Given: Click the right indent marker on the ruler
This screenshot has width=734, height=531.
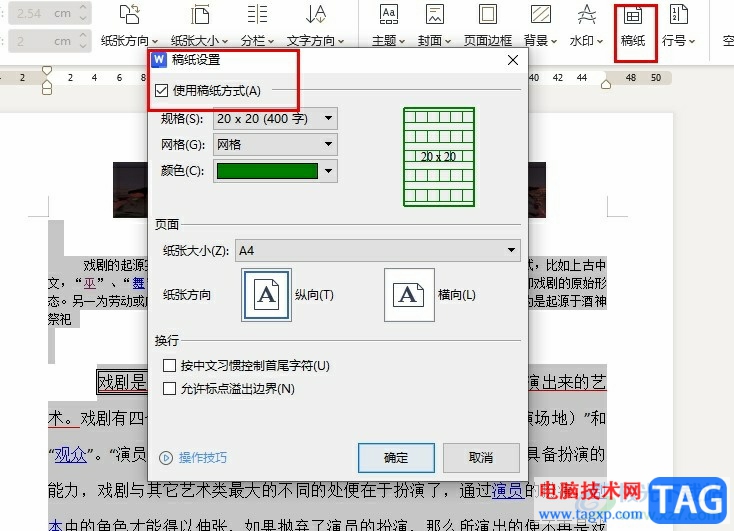Looking at the screenshot, I should click(x=606, y=84).
